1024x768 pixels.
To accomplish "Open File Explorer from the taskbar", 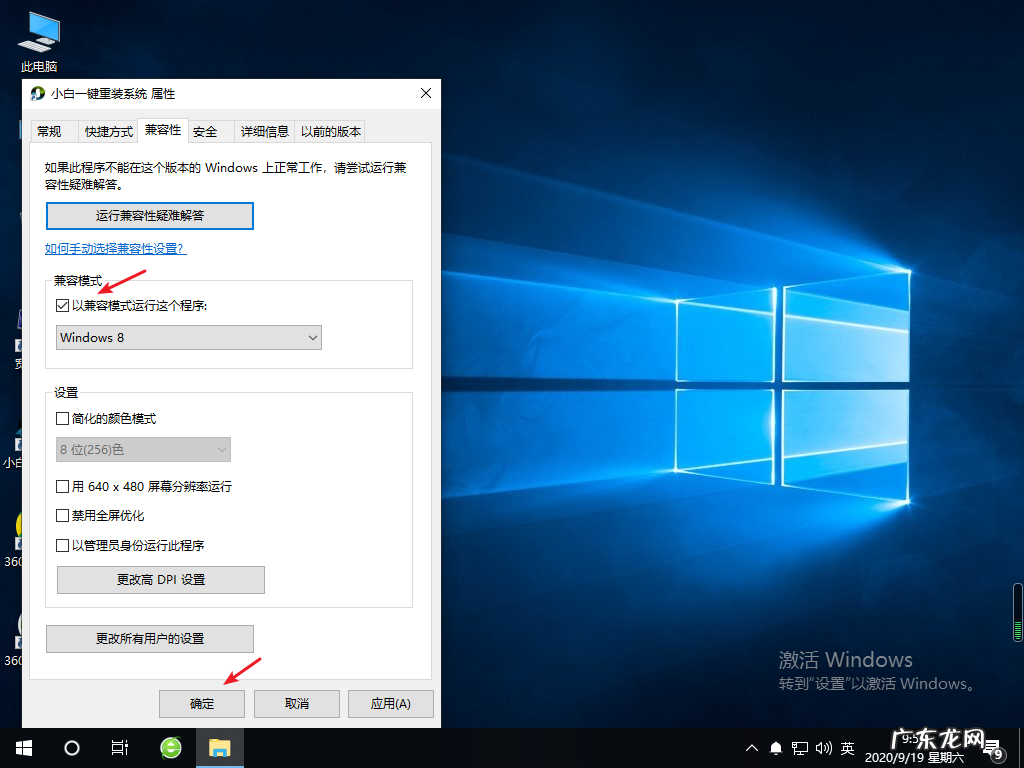I will [220, 747].
